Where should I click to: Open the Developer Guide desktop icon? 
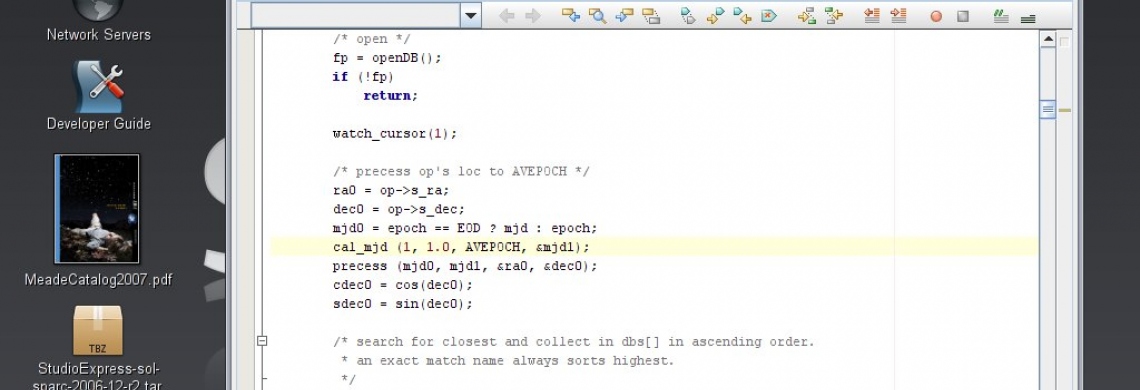tap(99, 87)
